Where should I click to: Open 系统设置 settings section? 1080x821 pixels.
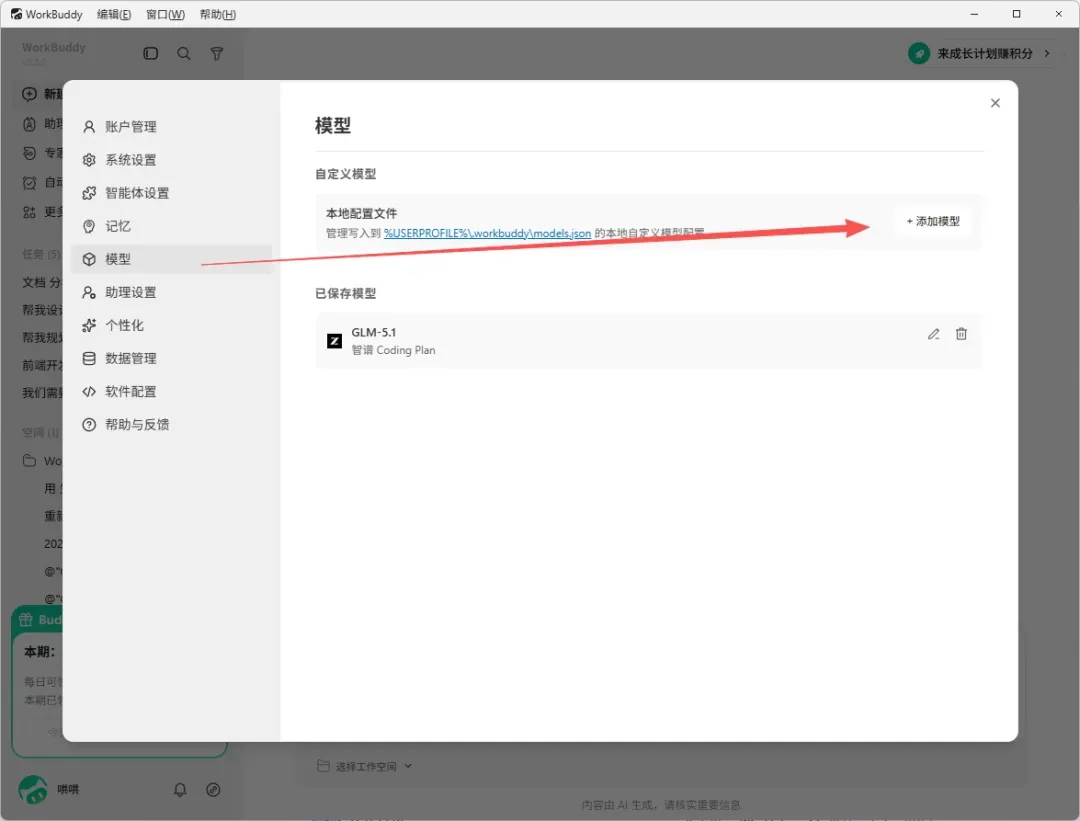point(171,160)
